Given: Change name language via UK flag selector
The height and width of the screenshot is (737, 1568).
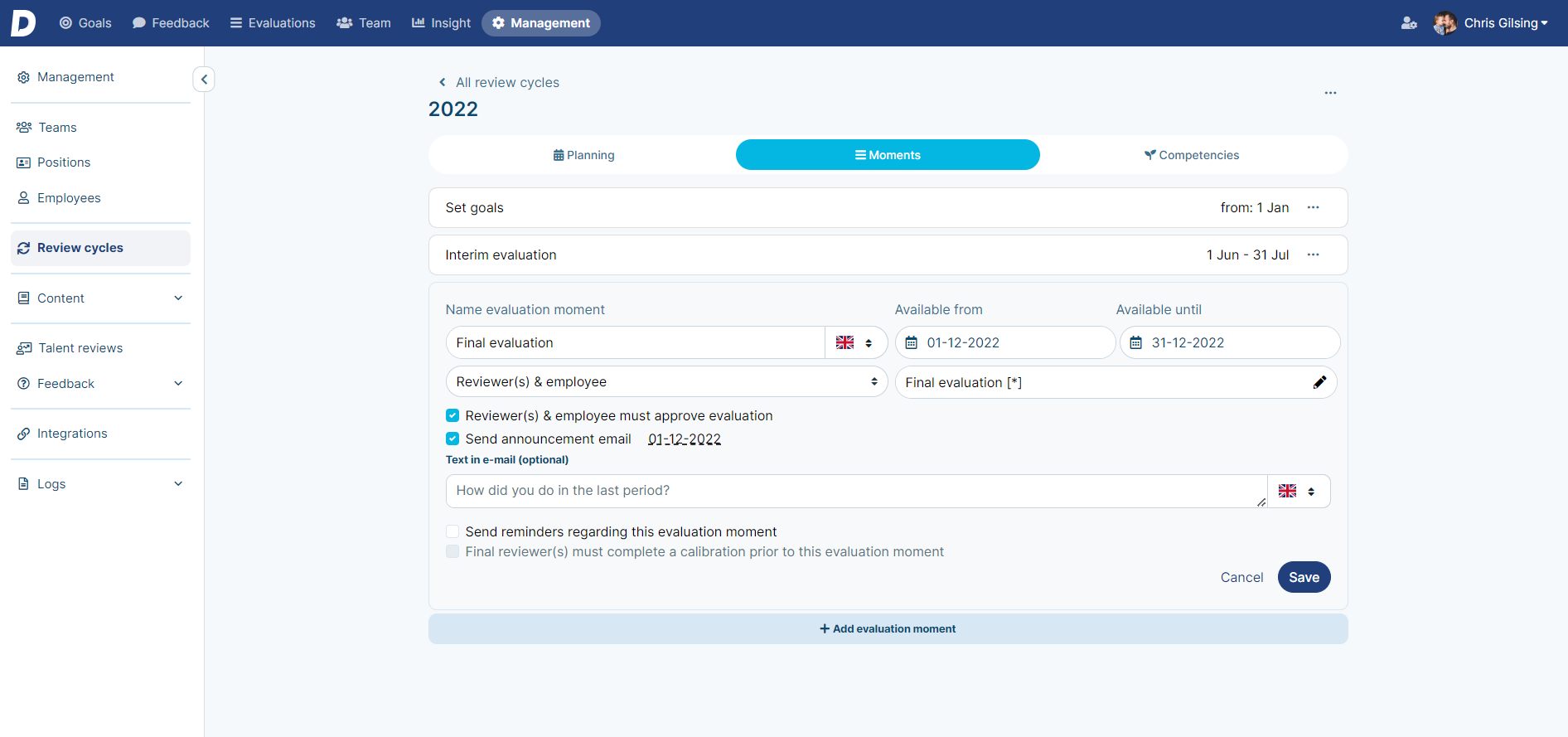Looking at the screenshot, I should pos(856,342).
